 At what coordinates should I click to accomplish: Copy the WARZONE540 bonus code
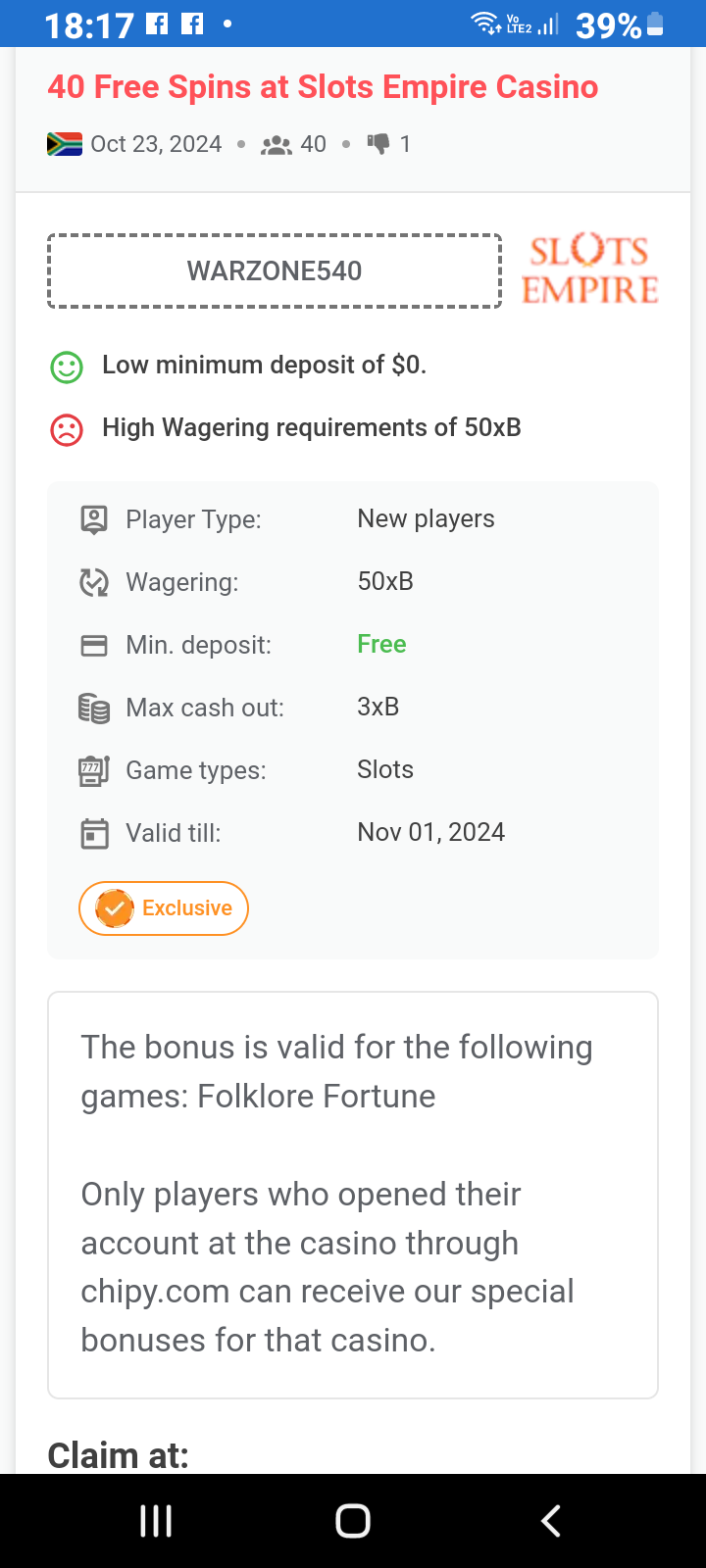275,271
